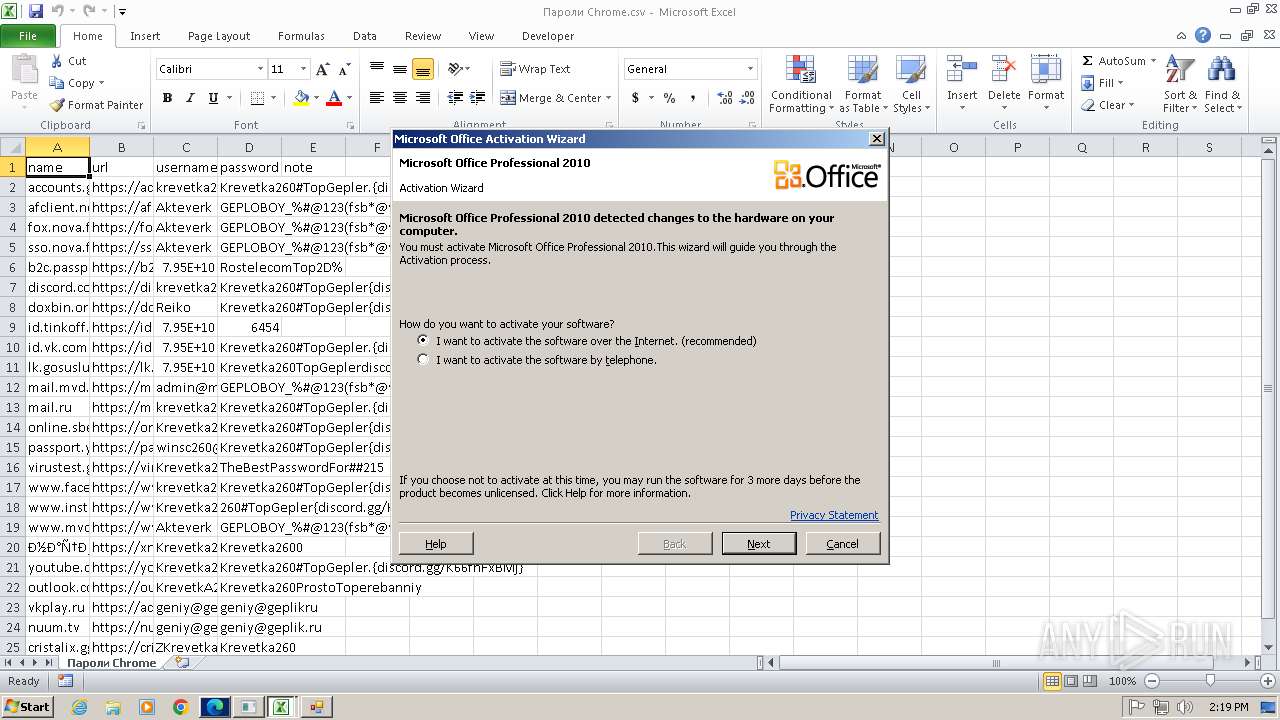Click the Decrease Font Size icon

(x=344, y=69)
